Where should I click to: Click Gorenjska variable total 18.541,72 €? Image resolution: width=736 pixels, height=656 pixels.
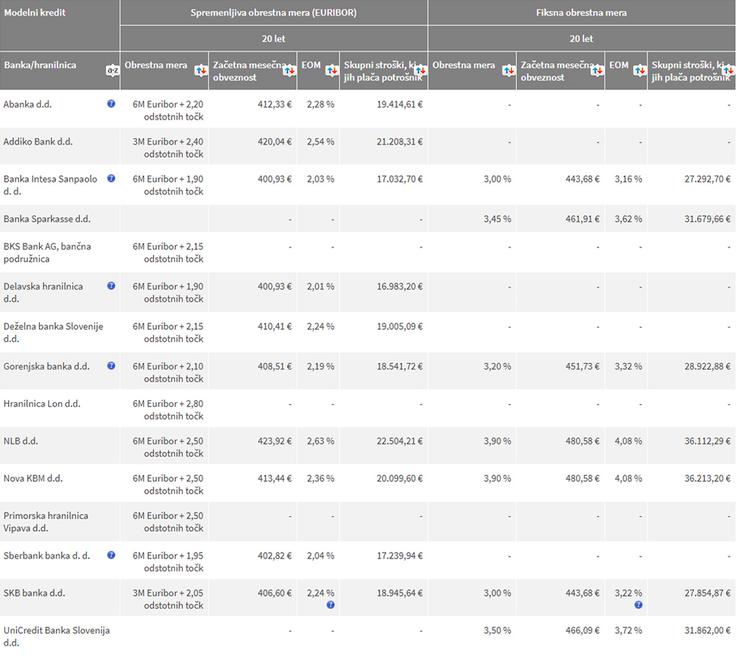[399, 366]
